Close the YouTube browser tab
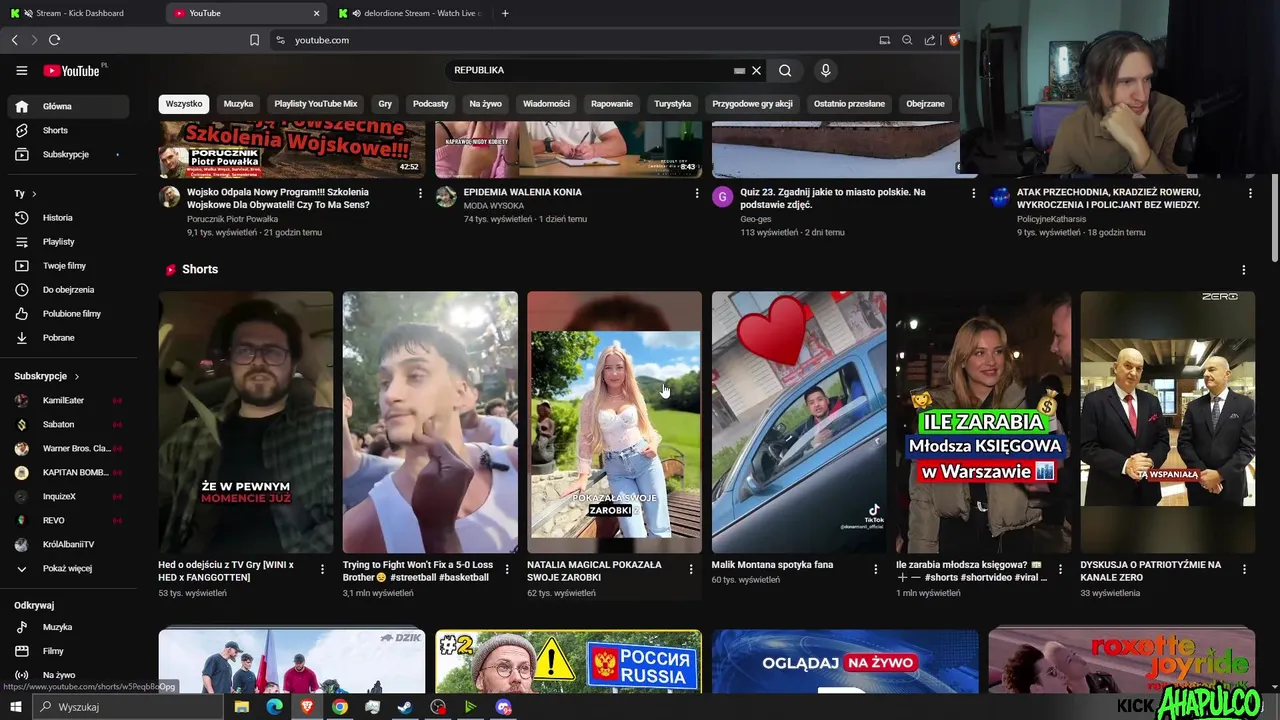 pos(317,13)
